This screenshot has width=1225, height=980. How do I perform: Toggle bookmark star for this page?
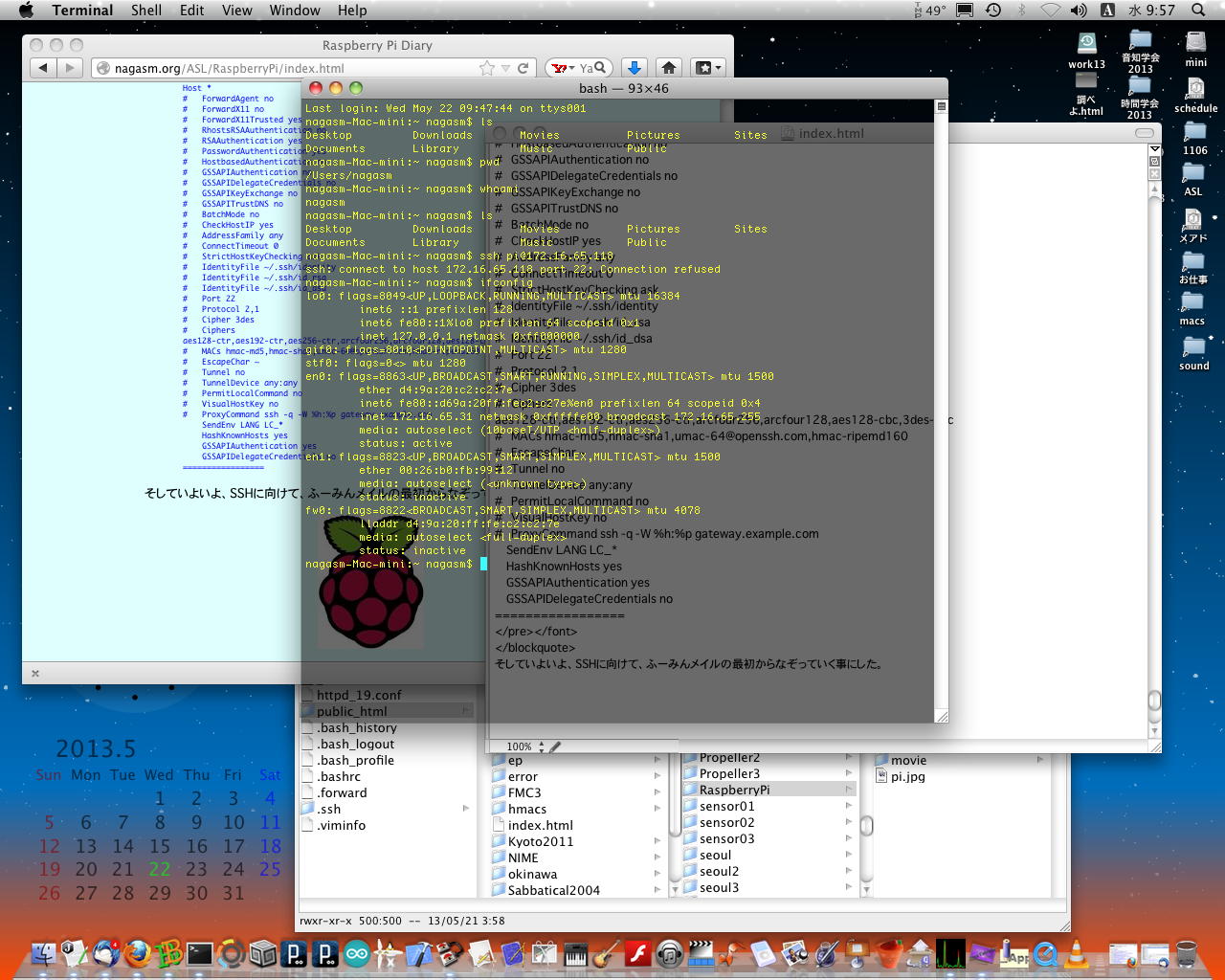point(487,68)
